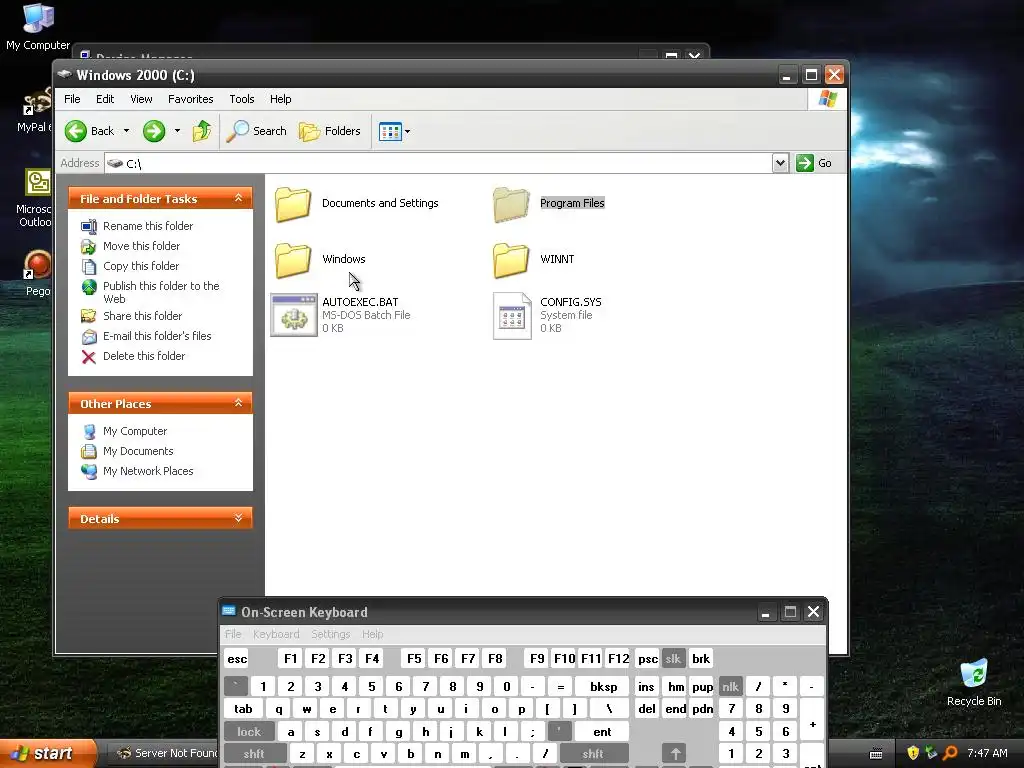Screen dimensions: 1024x768
Task: Toggle the left shft key
Action: coord(255,754)
